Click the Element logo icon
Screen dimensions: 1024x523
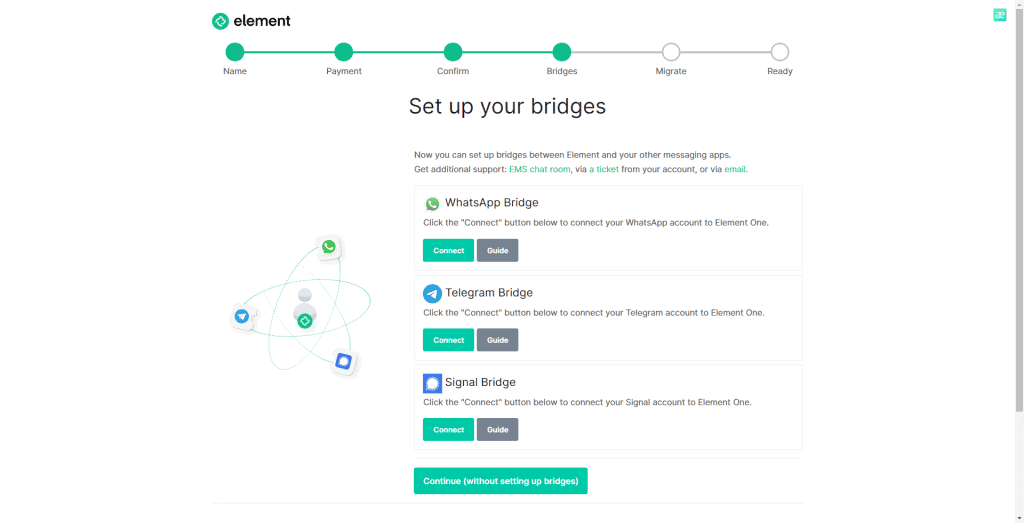tap(220, 22)
